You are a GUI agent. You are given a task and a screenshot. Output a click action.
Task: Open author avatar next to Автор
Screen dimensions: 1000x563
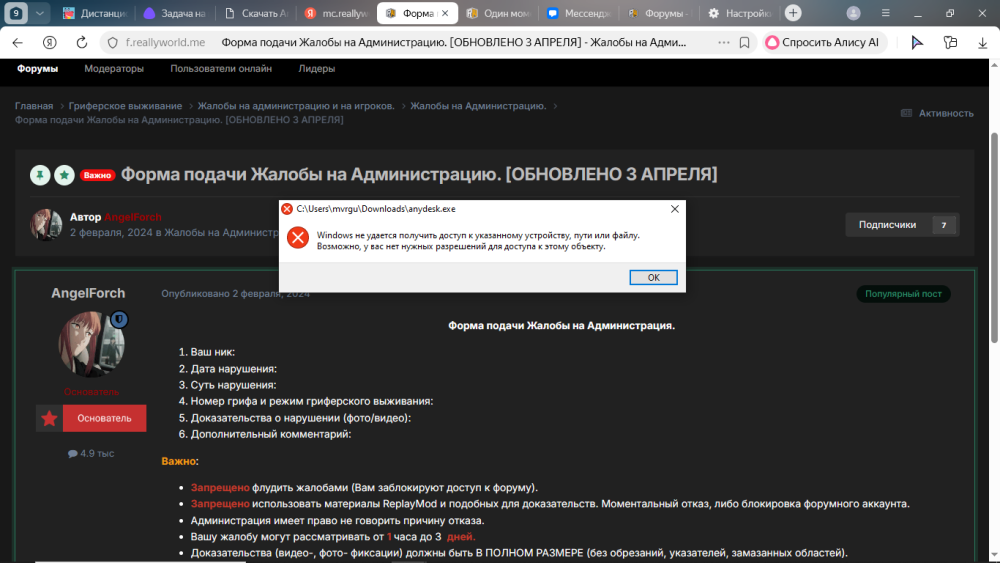[x=46, y=224]
